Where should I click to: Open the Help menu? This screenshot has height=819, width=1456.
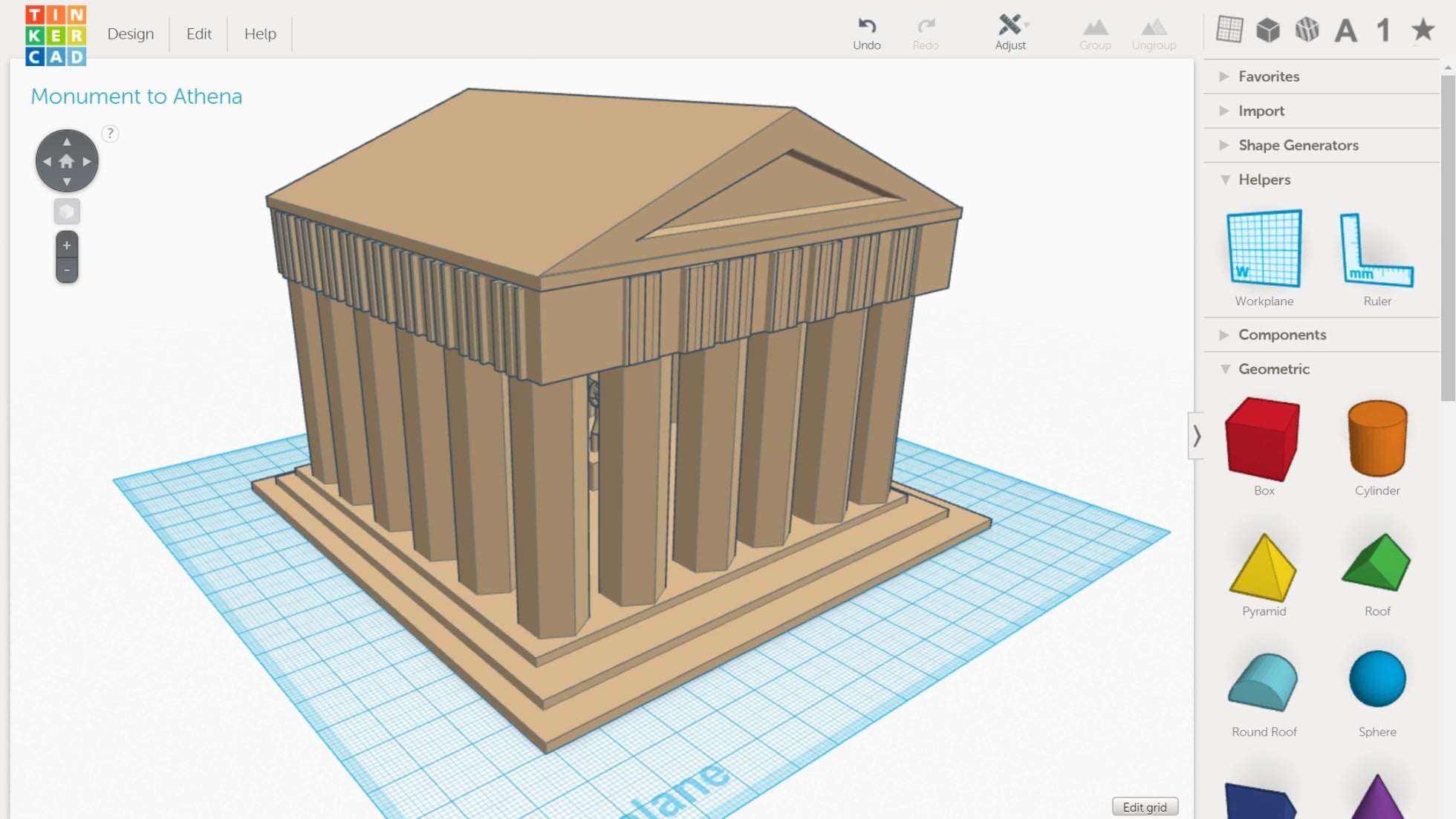(x=259, y=33)
